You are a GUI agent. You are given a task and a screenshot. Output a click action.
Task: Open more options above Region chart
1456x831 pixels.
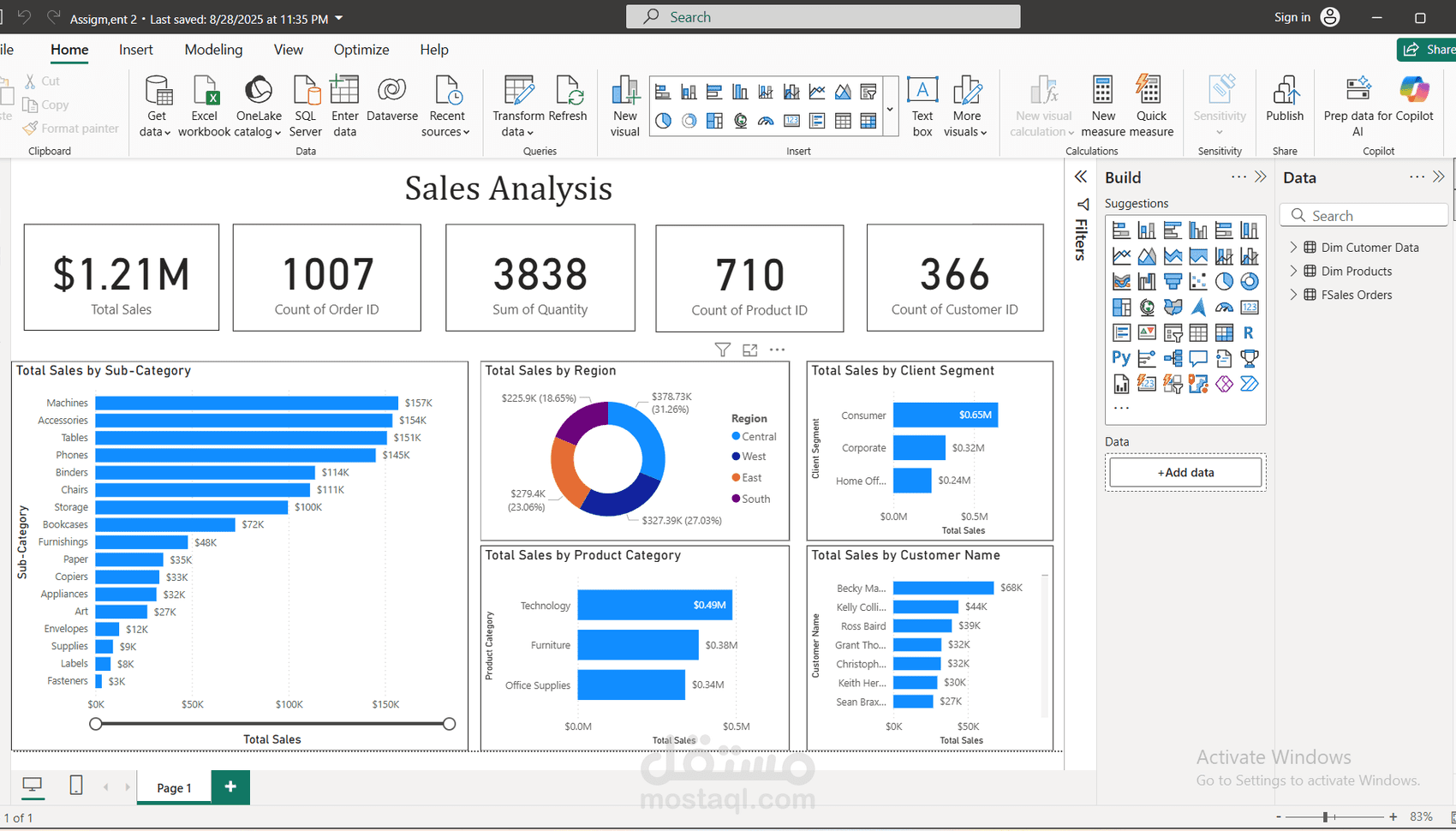(778, 350)
